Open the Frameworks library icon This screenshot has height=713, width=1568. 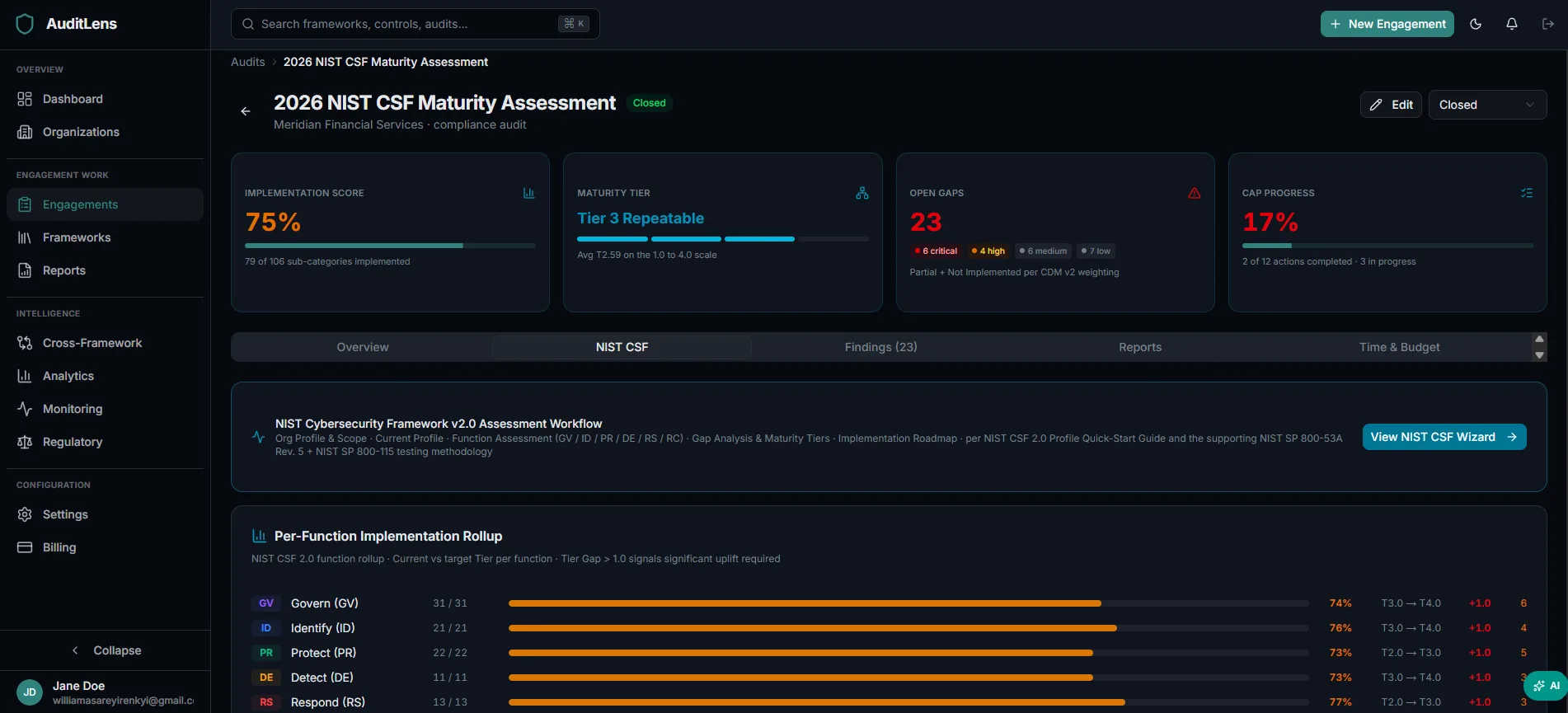click(x=25, y=237)
